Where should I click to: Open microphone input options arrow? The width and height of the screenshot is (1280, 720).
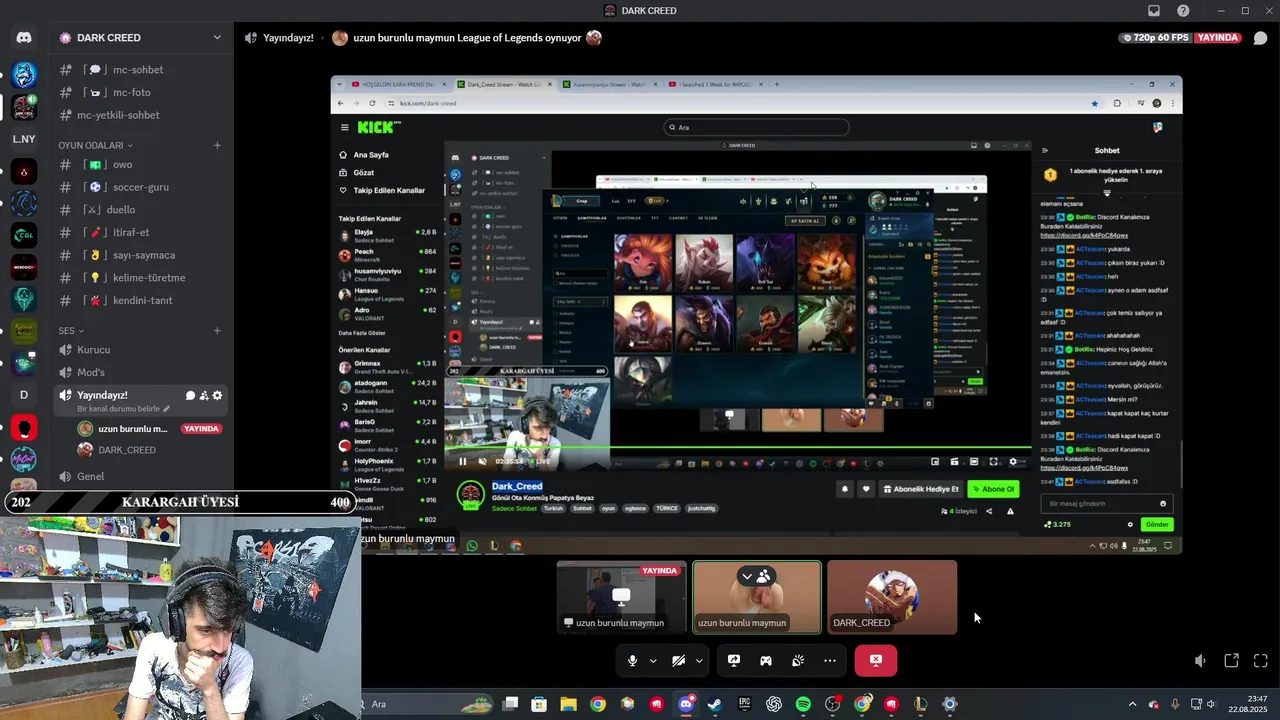click(653, 660)
